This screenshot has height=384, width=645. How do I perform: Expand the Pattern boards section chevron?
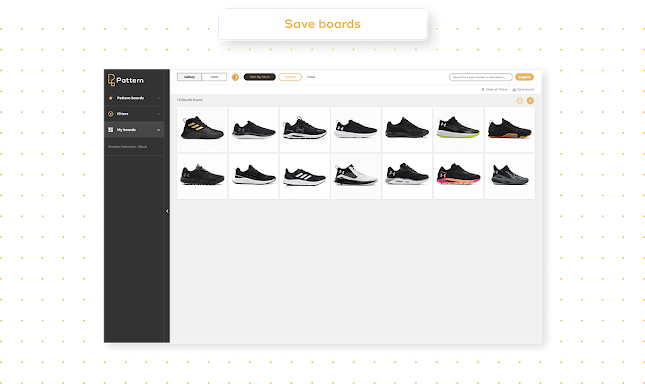coord(158,98)
